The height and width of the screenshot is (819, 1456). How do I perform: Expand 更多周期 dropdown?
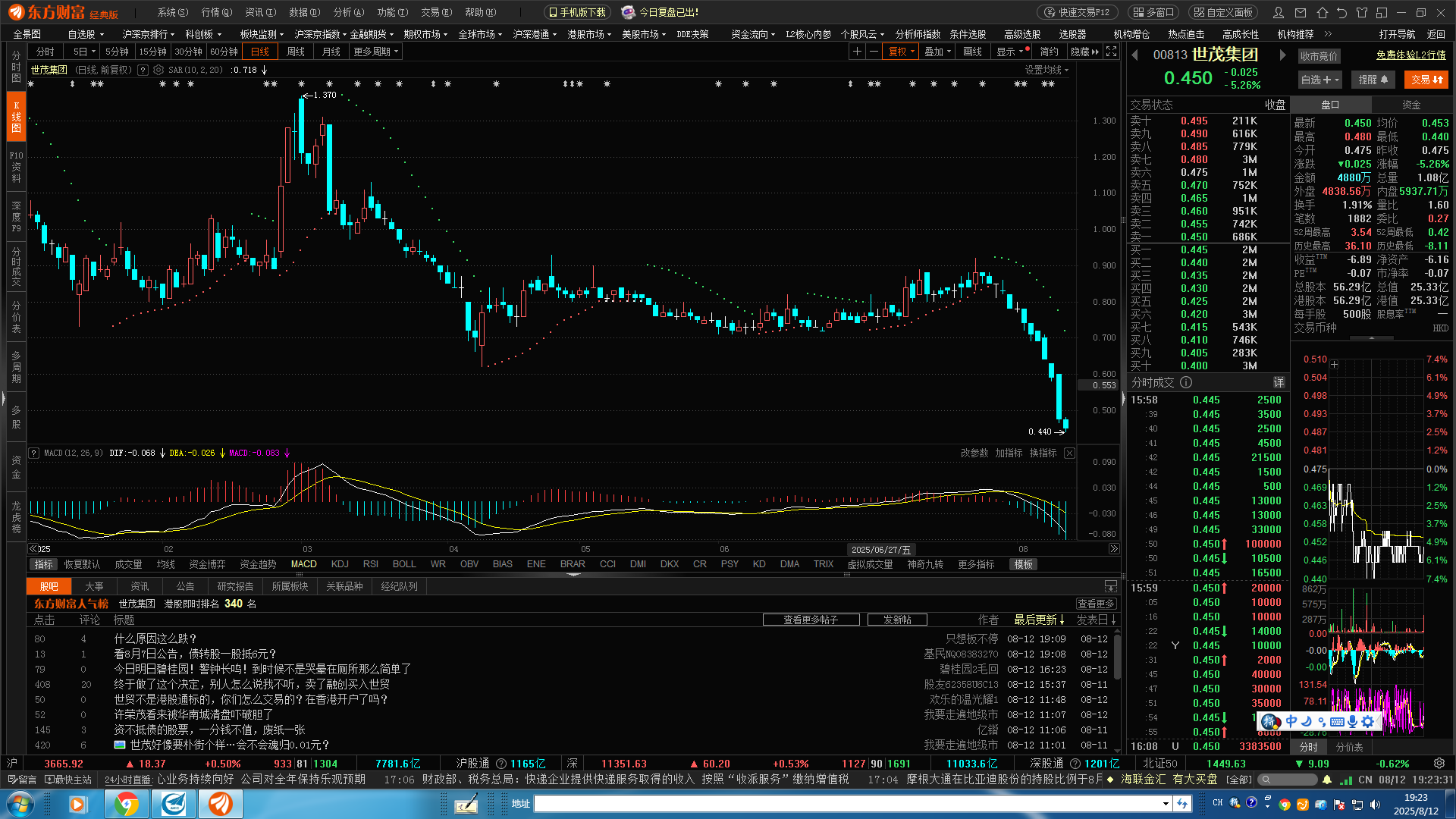[x=376, y=52]
